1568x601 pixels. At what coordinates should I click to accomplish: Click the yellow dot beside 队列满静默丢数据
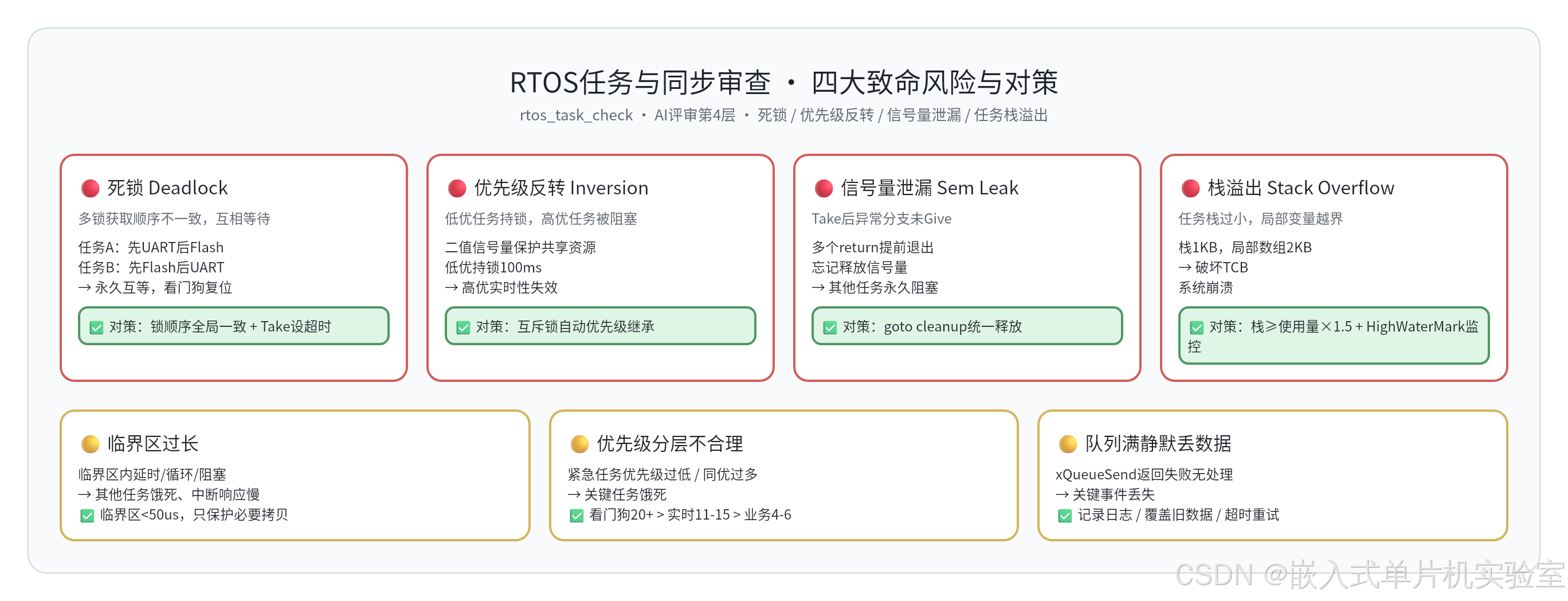point(1068,444)
